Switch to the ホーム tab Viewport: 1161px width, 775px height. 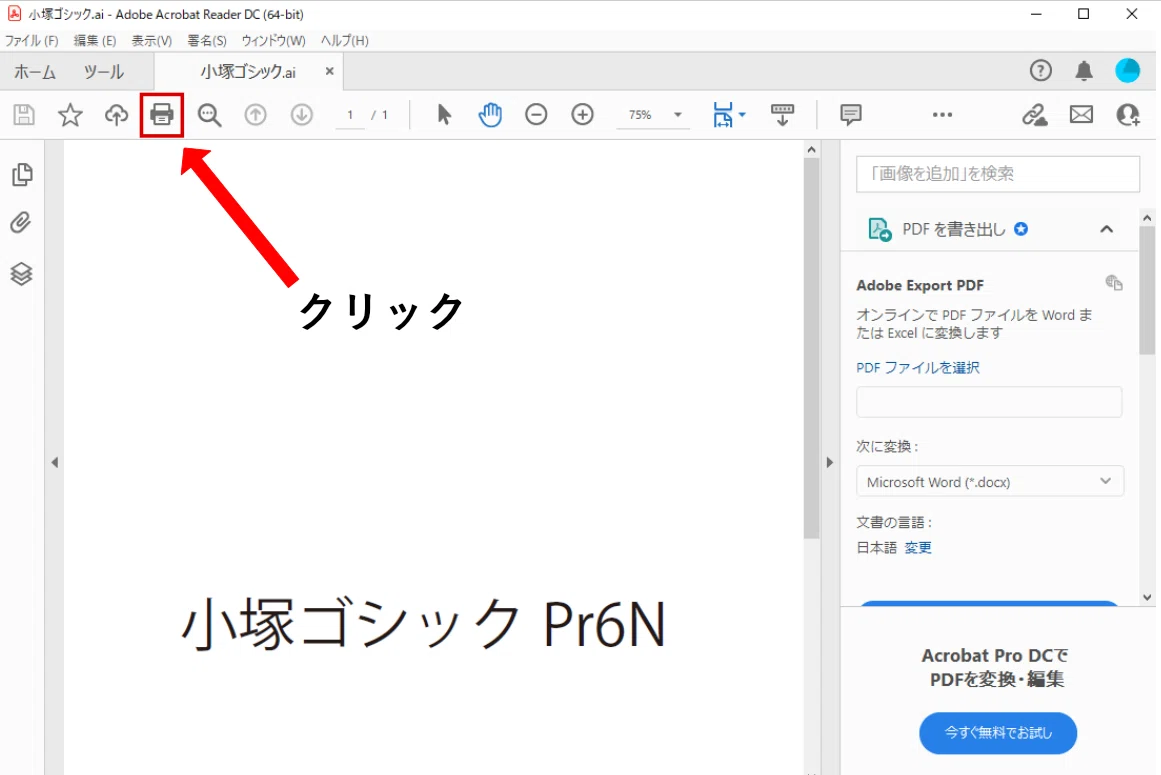(x=35, y=72)
